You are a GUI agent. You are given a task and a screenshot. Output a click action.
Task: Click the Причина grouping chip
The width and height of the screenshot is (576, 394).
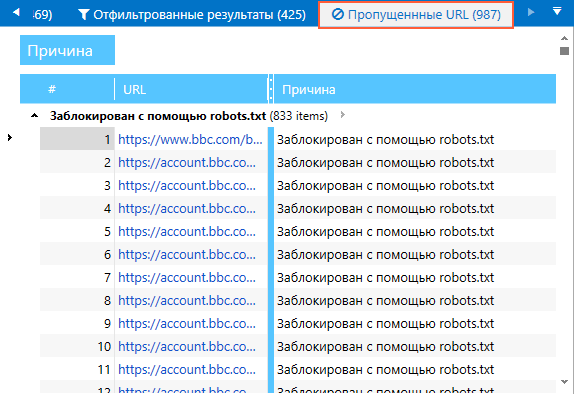pyautogui.click(x=67, y=50)
